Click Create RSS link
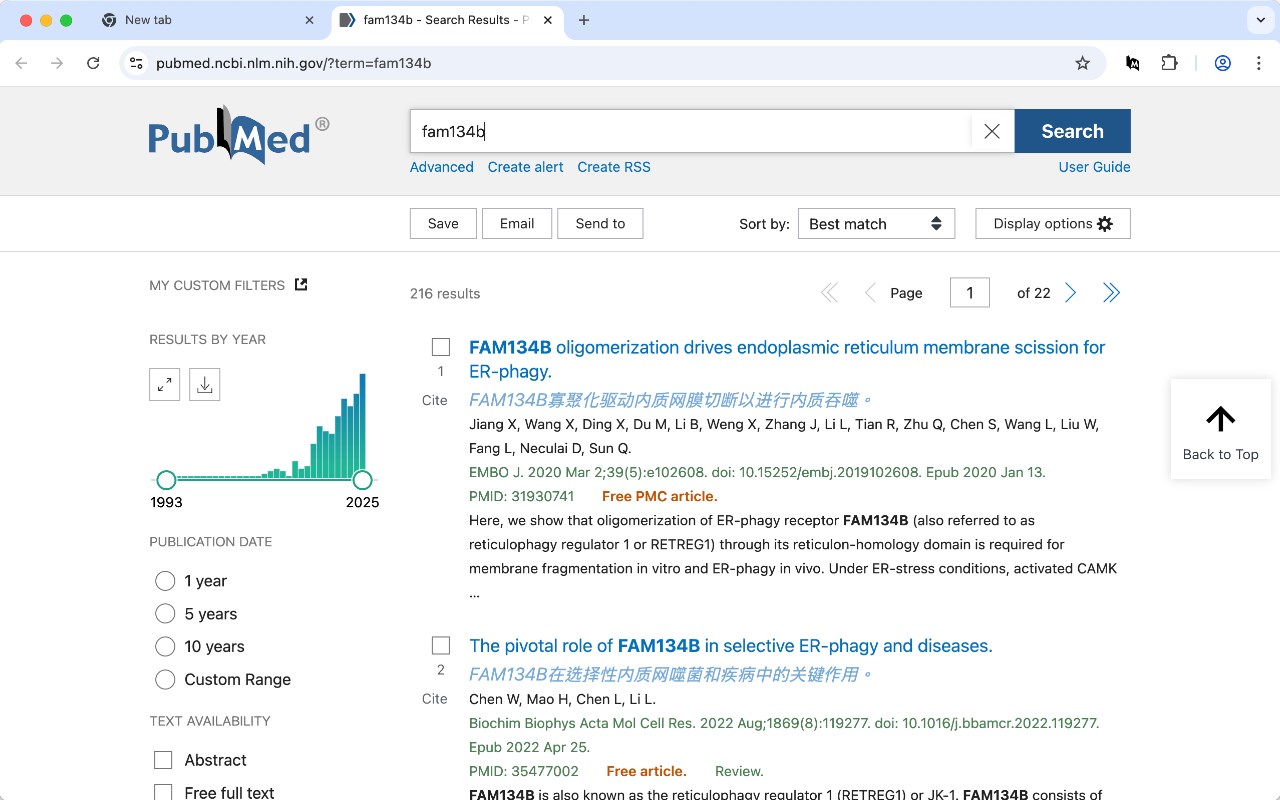 614,167
